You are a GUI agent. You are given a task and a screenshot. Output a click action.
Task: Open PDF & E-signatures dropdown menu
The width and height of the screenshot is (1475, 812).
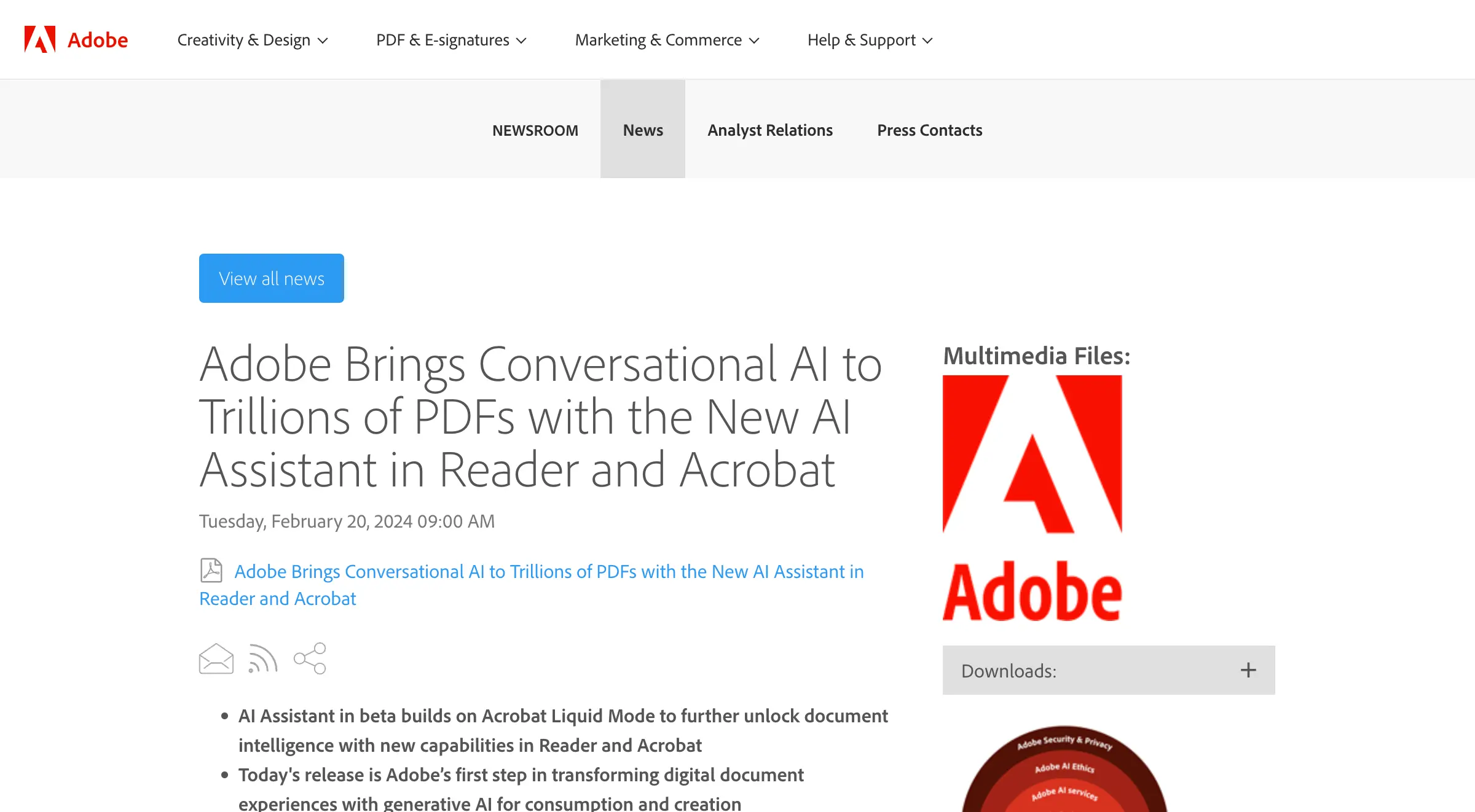click(x=451, y=40)
